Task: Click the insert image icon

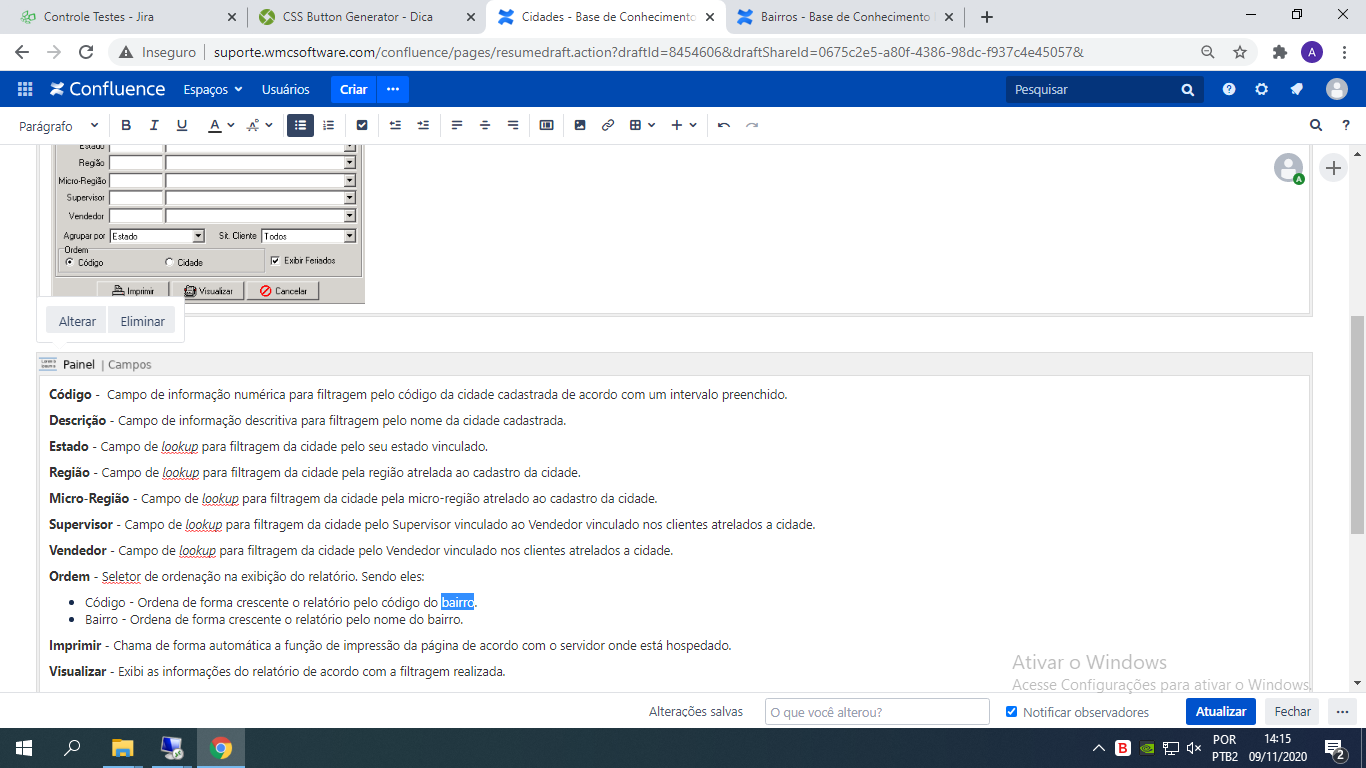Action: click(x=580, y=125)
